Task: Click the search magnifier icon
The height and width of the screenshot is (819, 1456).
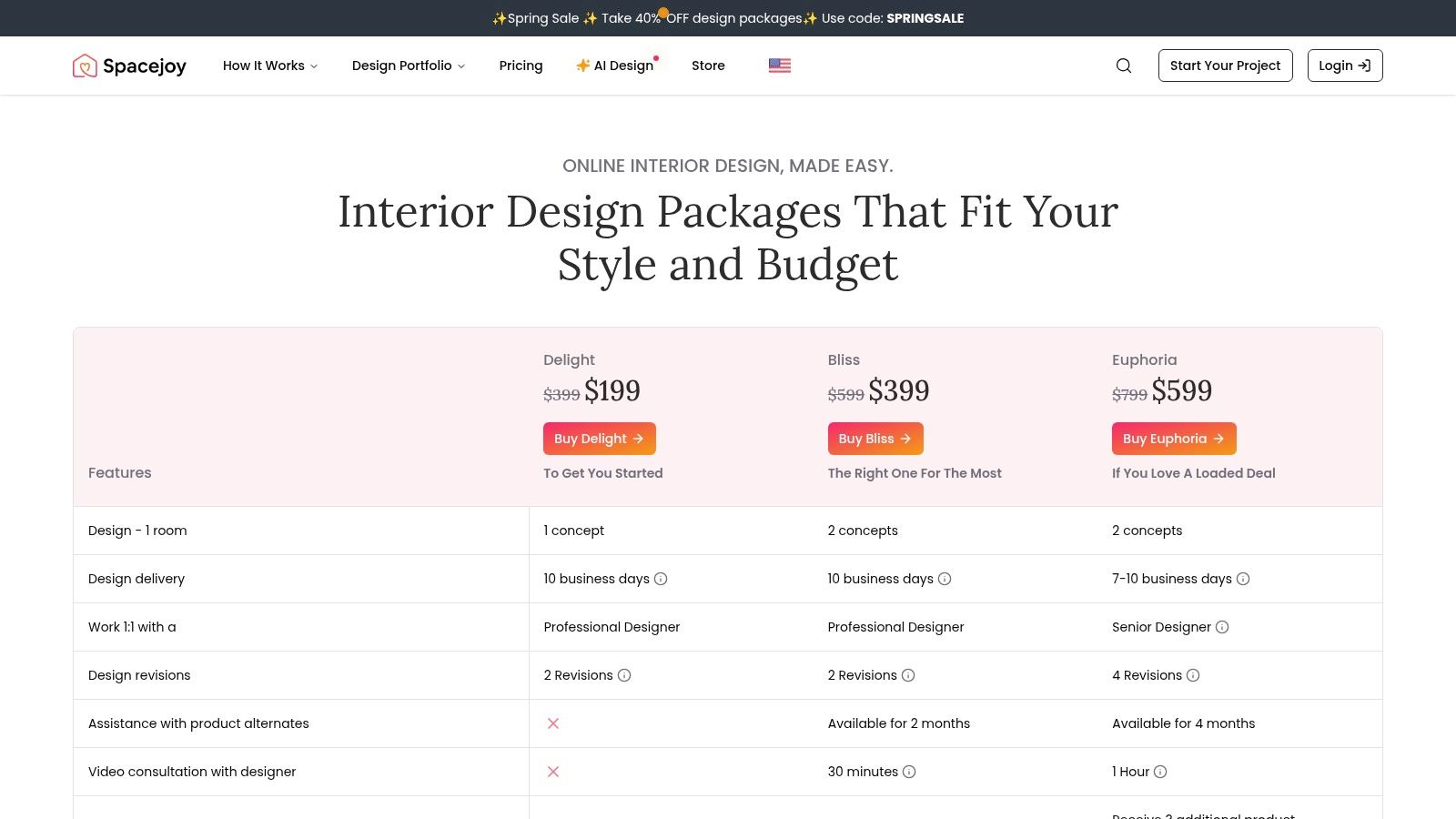Action: (1124, 66)
